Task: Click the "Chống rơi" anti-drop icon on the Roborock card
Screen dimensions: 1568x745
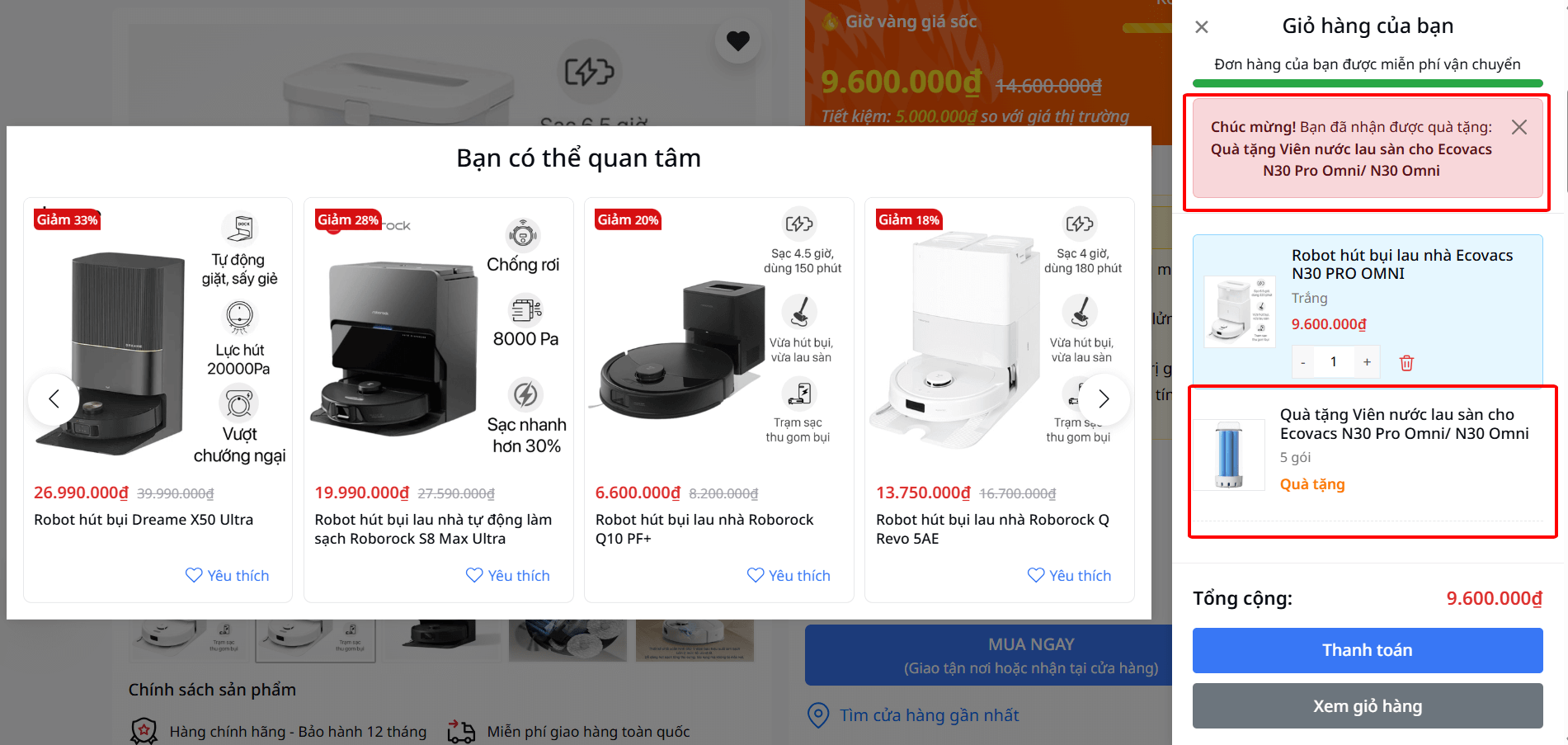Action: (x=522, y=235)
